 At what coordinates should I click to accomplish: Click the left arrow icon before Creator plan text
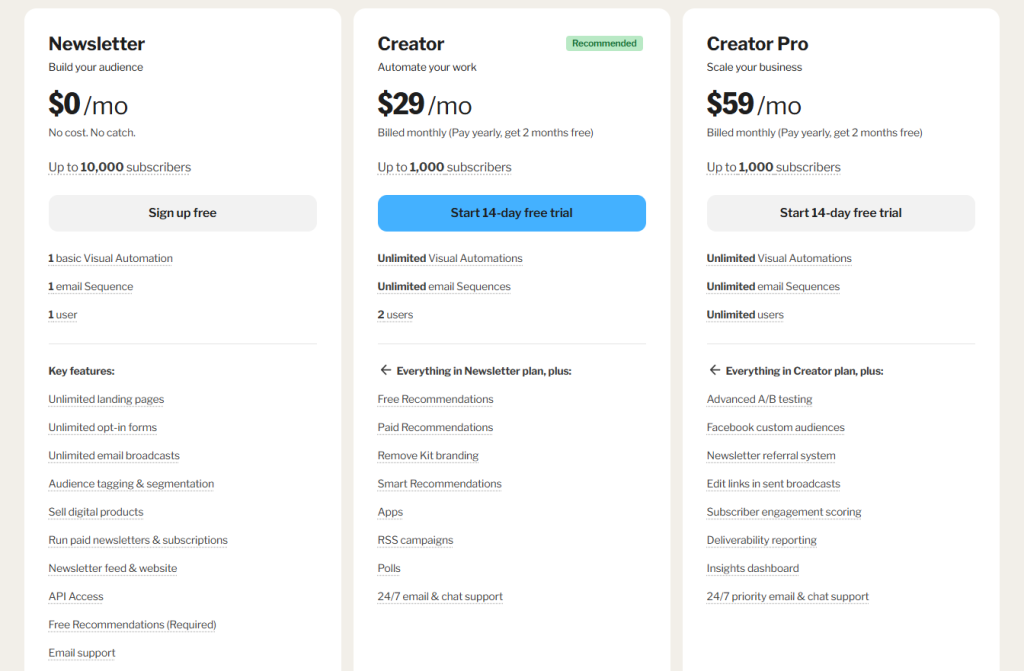coord(714,370)
